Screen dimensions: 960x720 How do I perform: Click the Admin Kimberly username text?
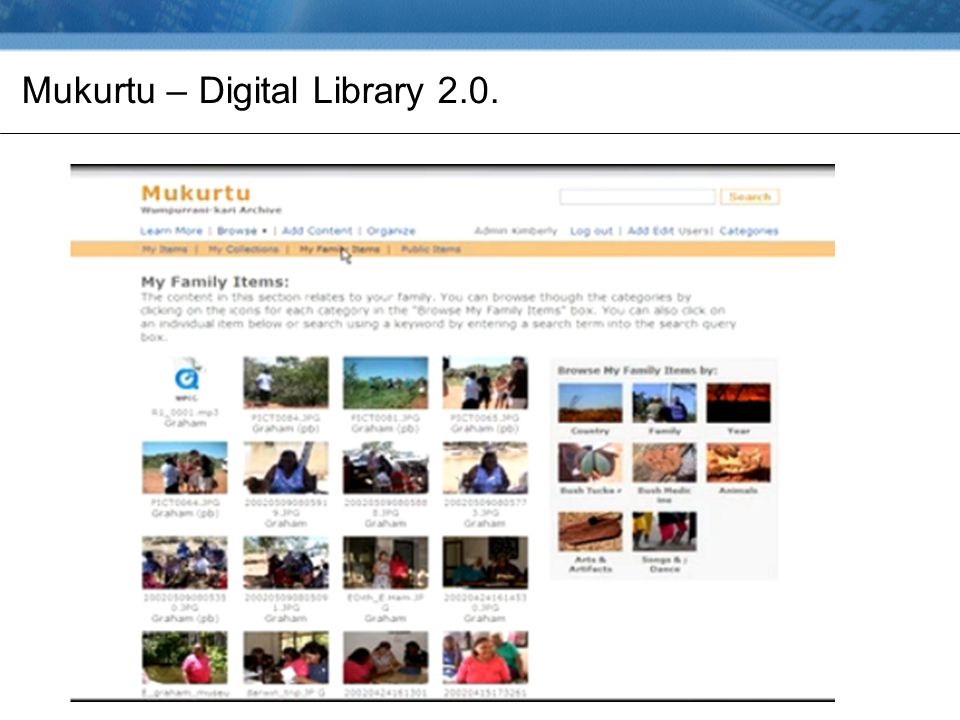tap(516, 231)
